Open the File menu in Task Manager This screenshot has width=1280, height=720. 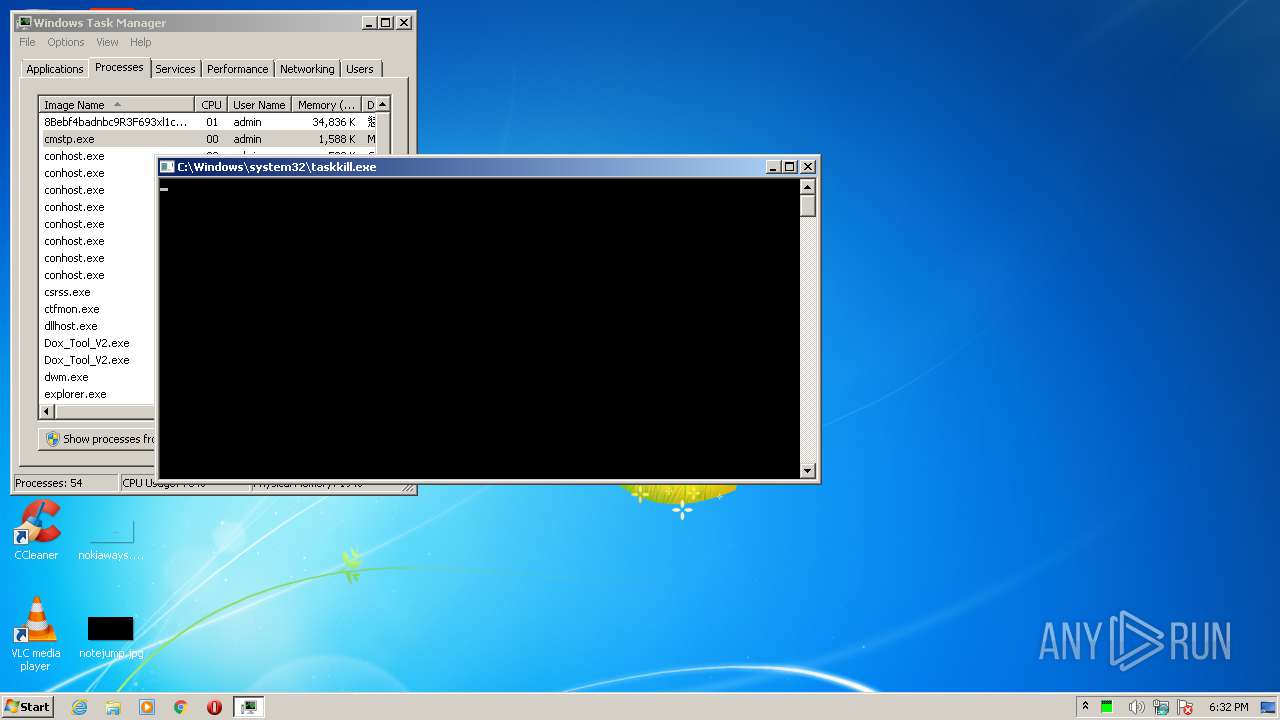click(27, 42)
